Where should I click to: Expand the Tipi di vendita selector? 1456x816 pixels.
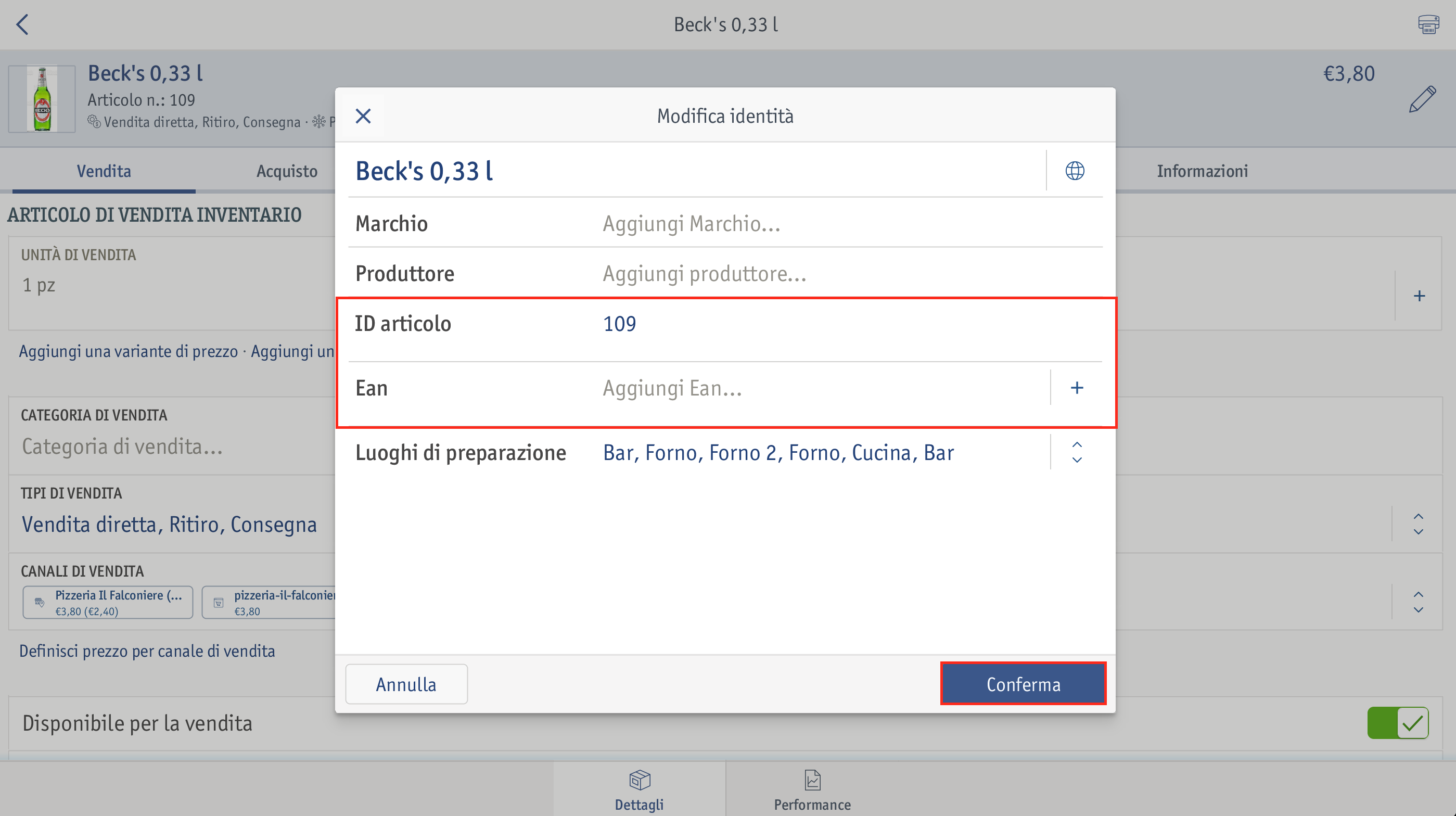[1417, 524]
